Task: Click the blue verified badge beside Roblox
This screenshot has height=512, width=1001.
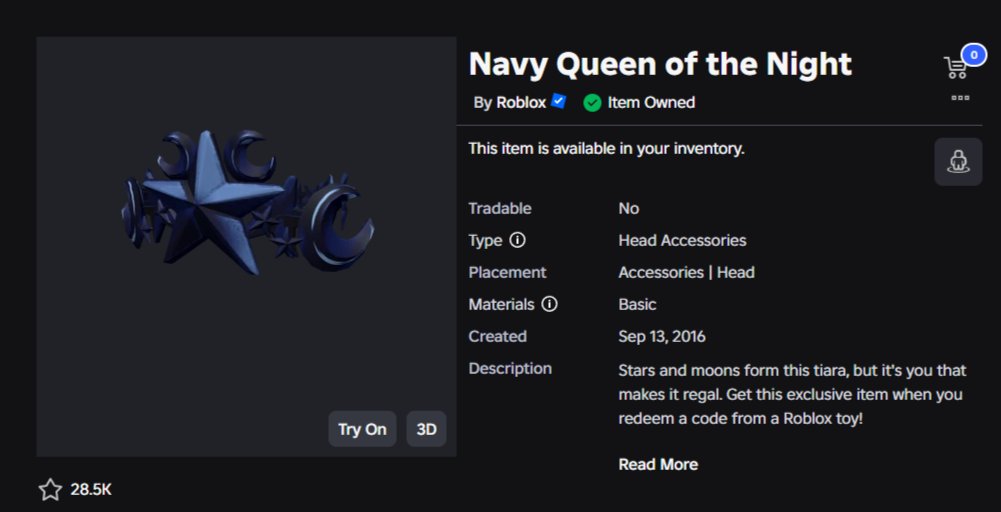Action: [558, 102]
